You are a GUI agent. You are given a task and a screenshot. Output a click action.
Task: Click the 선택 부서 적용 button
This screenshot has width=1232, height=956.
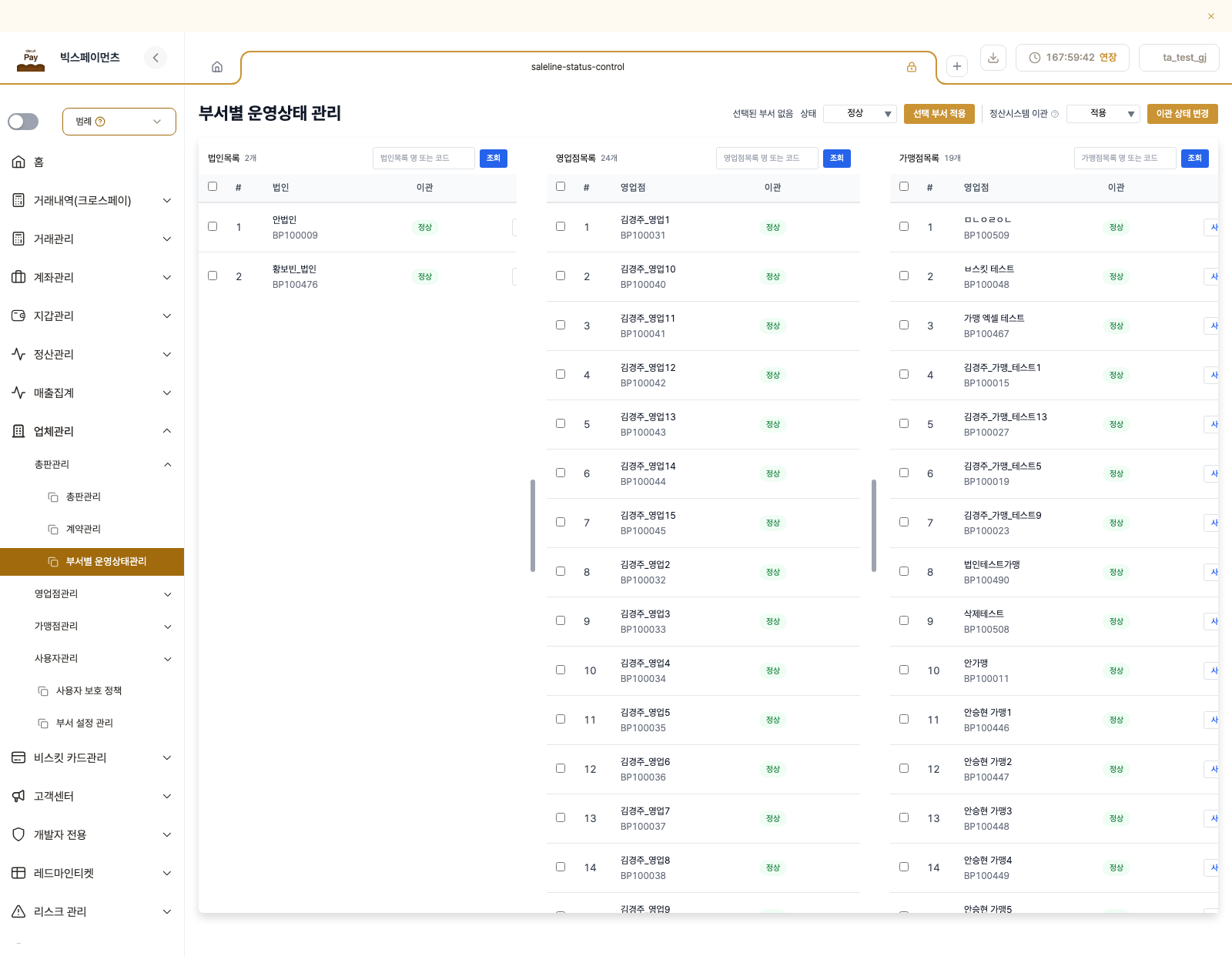coord(939,114)
